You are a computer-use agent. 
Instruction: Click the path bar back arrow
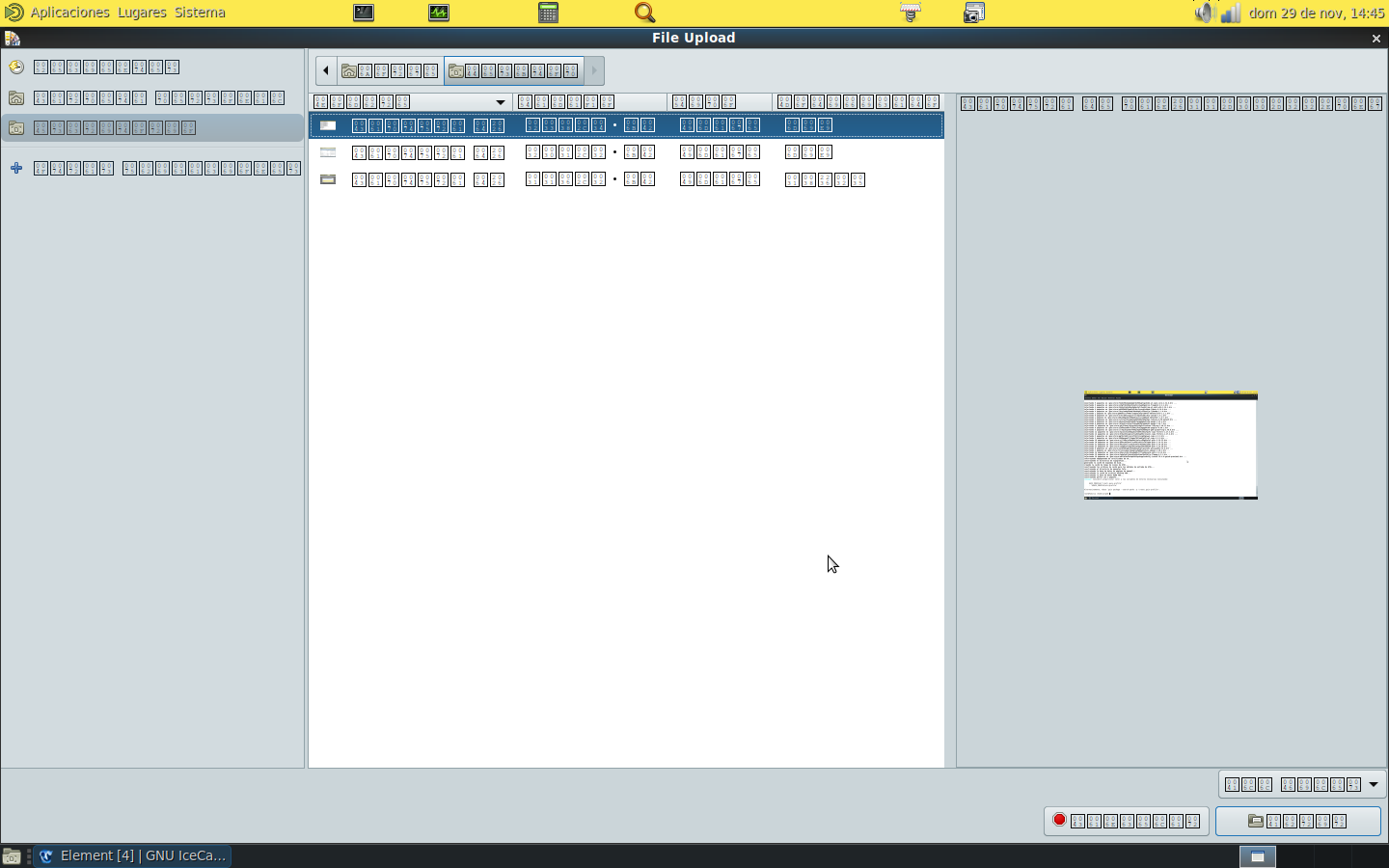326,71
